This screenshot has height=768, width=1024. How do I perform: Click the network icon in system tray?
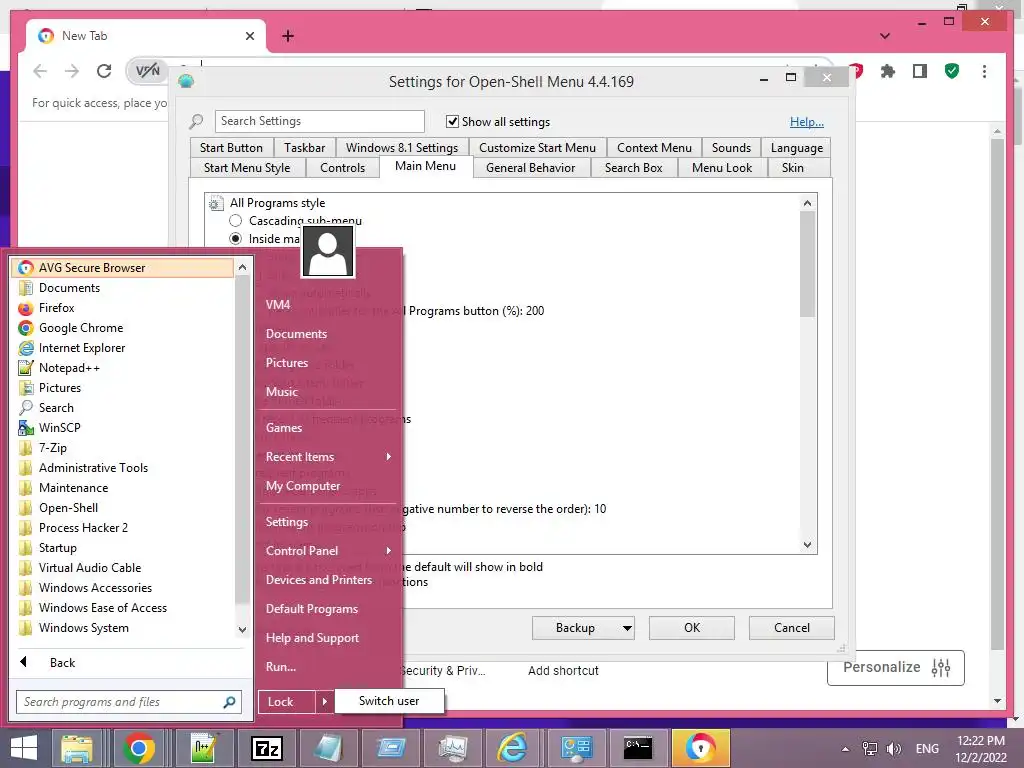tap(870, 748)
